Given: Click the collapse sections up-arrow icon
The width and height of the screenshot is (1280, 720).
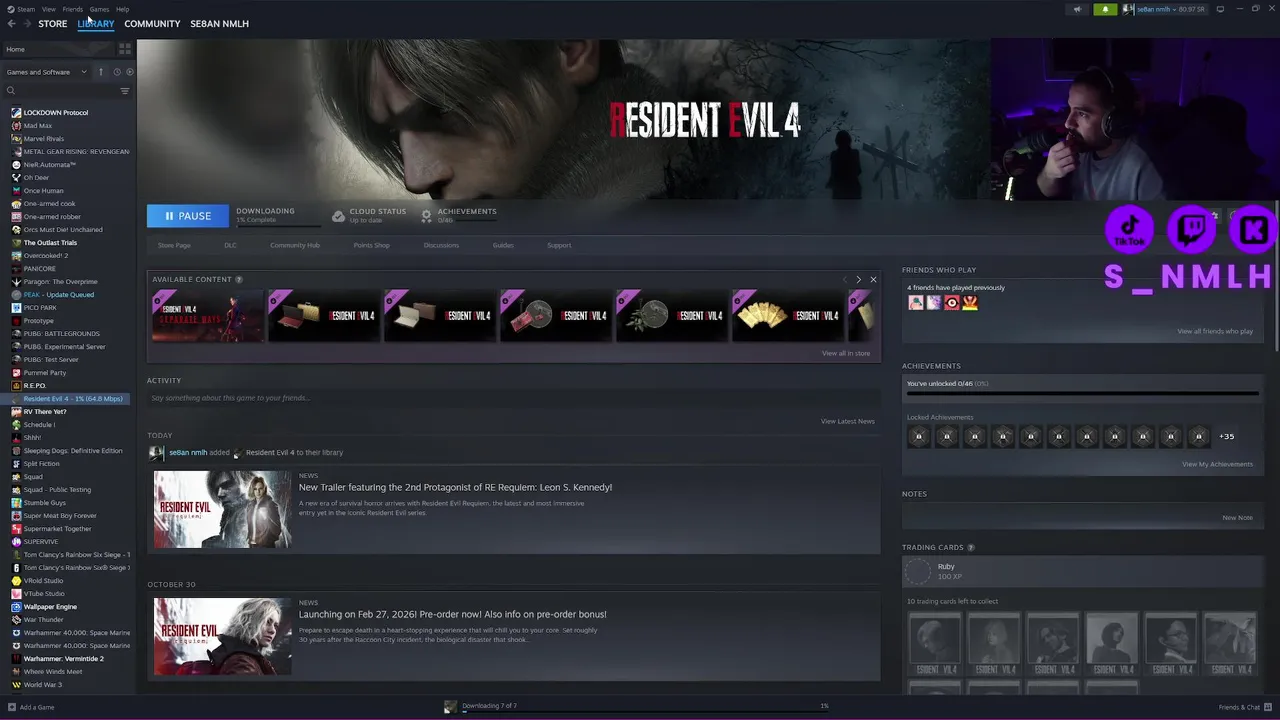Looking at the screenshot, I should tap(101, 72).
